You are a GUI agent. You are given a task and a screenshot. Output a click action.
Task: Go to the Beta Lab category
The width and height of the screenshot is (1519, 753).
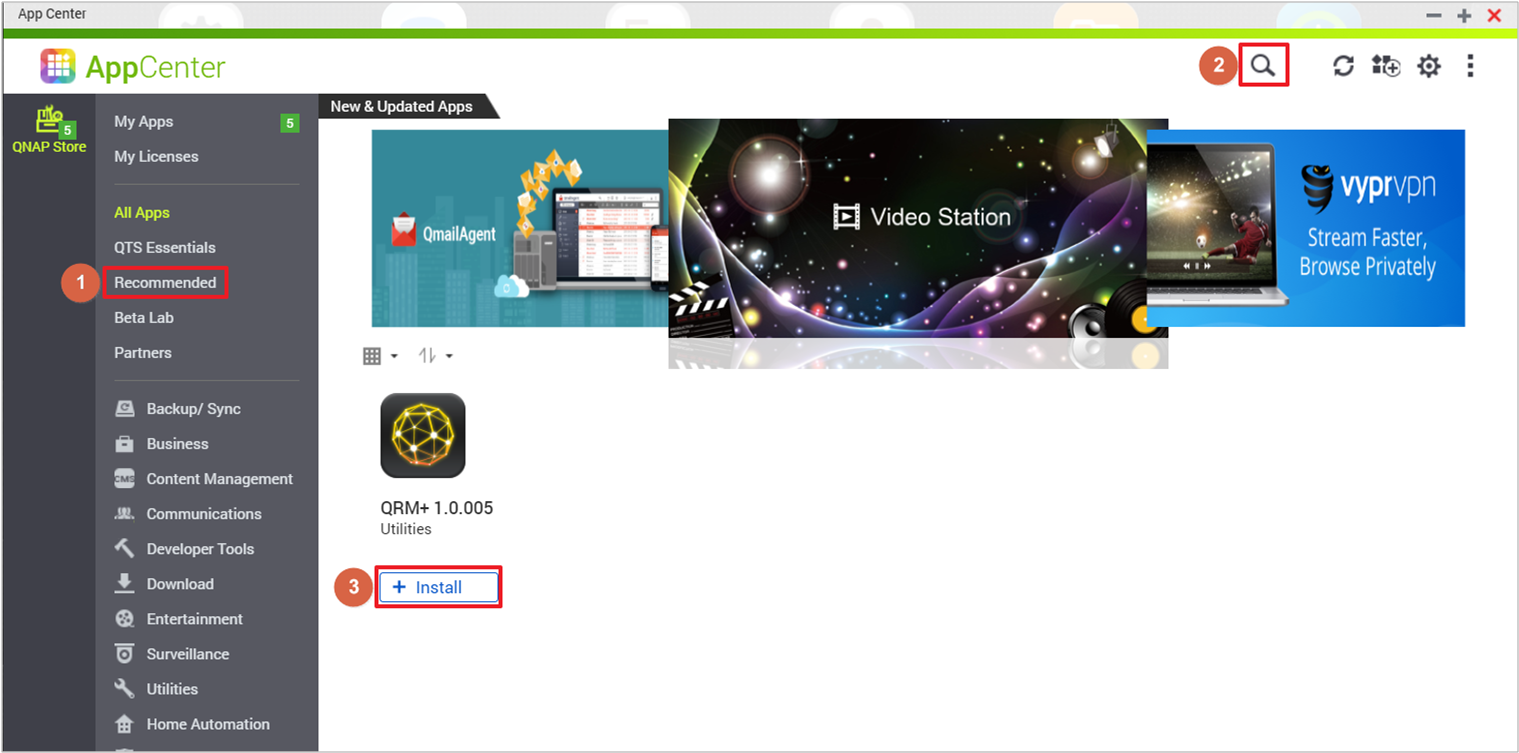click(144, 318)
